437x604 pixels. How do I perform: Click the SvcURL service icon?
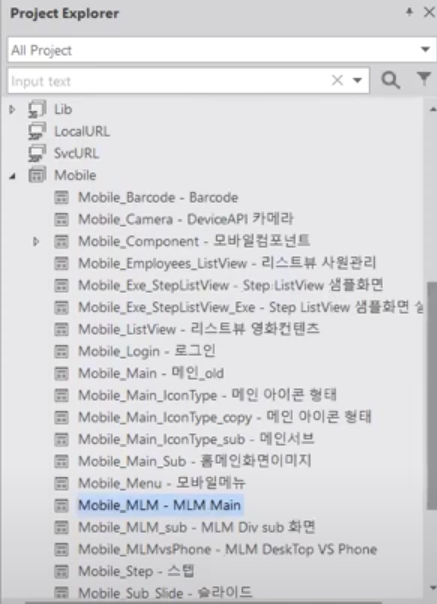coord(37,153)
